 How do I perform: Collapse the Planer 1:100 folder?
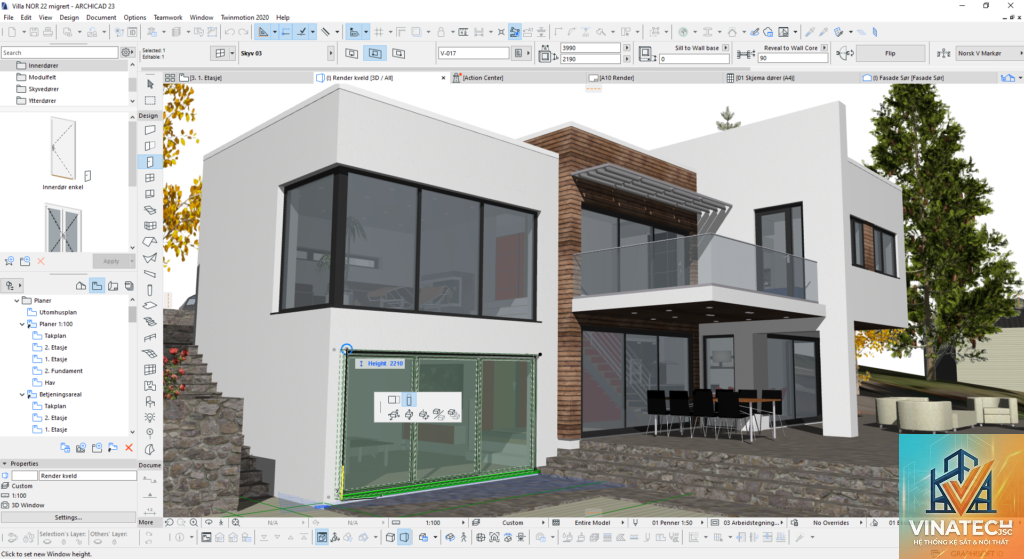(x=22, y=324)
